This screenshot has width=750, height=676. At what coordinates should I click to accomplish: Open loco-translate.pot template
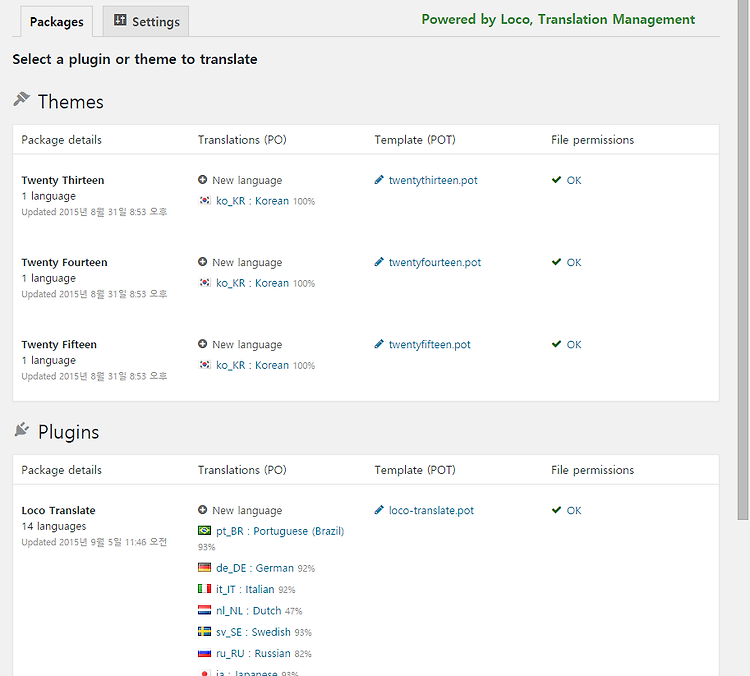coord(431,511)
